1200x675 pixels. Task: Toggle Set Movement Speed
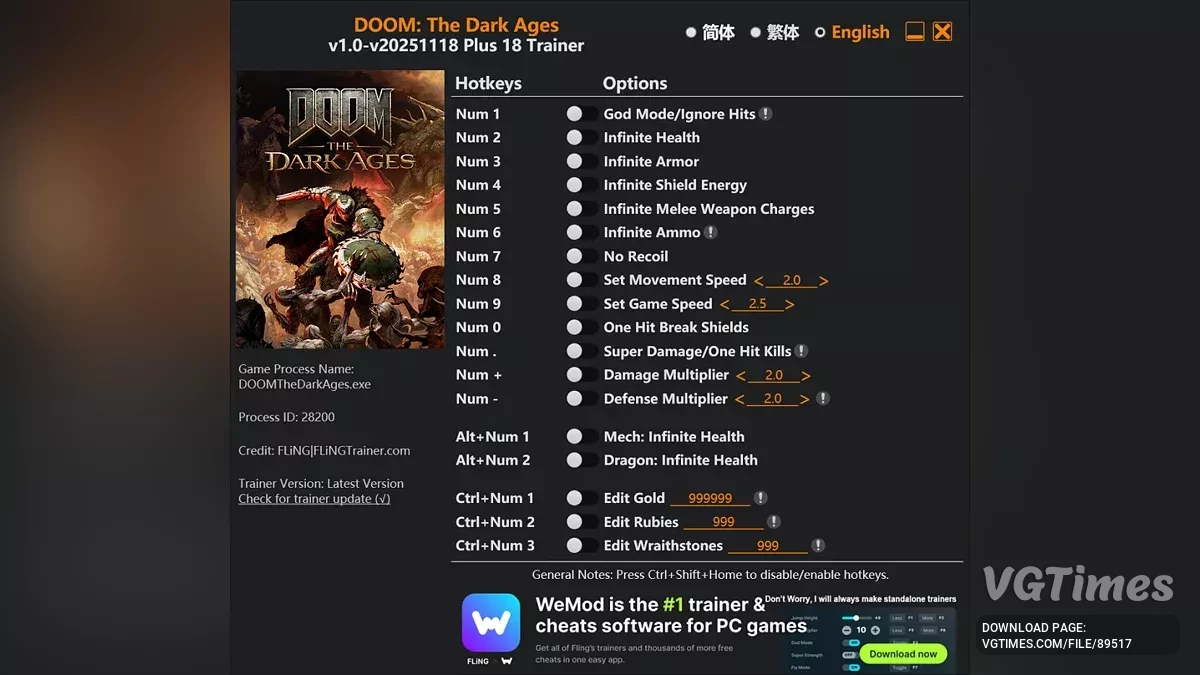click(581, 280)
